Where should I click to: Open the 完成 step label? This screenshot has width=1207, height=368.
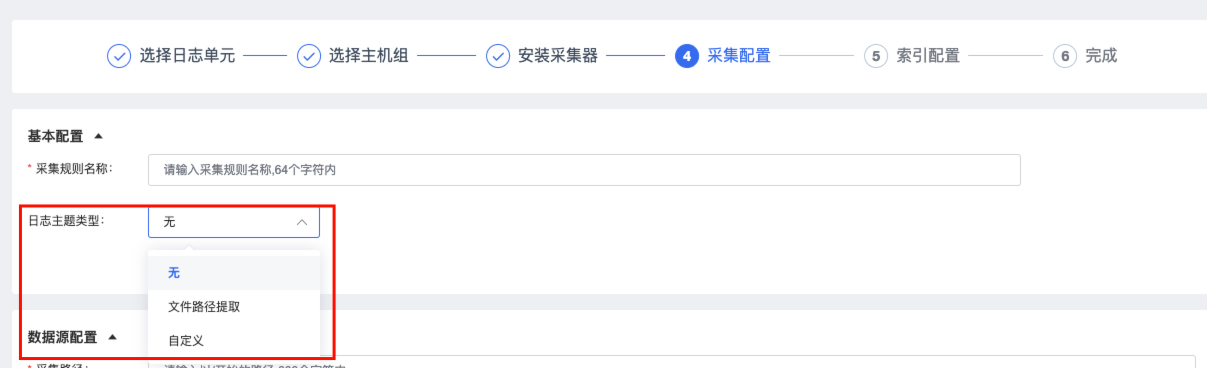point(1101,56)
